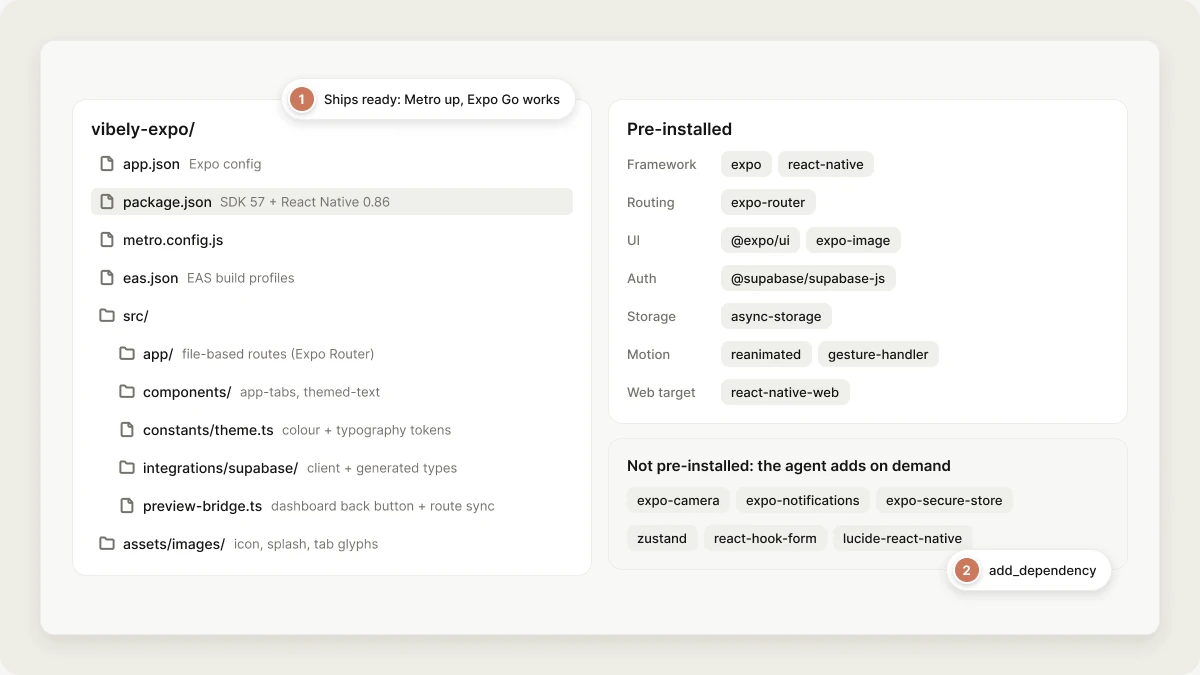Click the UI row label
Screen dimensions: 1200x675
pyautogui.click(x=633, y=240)
